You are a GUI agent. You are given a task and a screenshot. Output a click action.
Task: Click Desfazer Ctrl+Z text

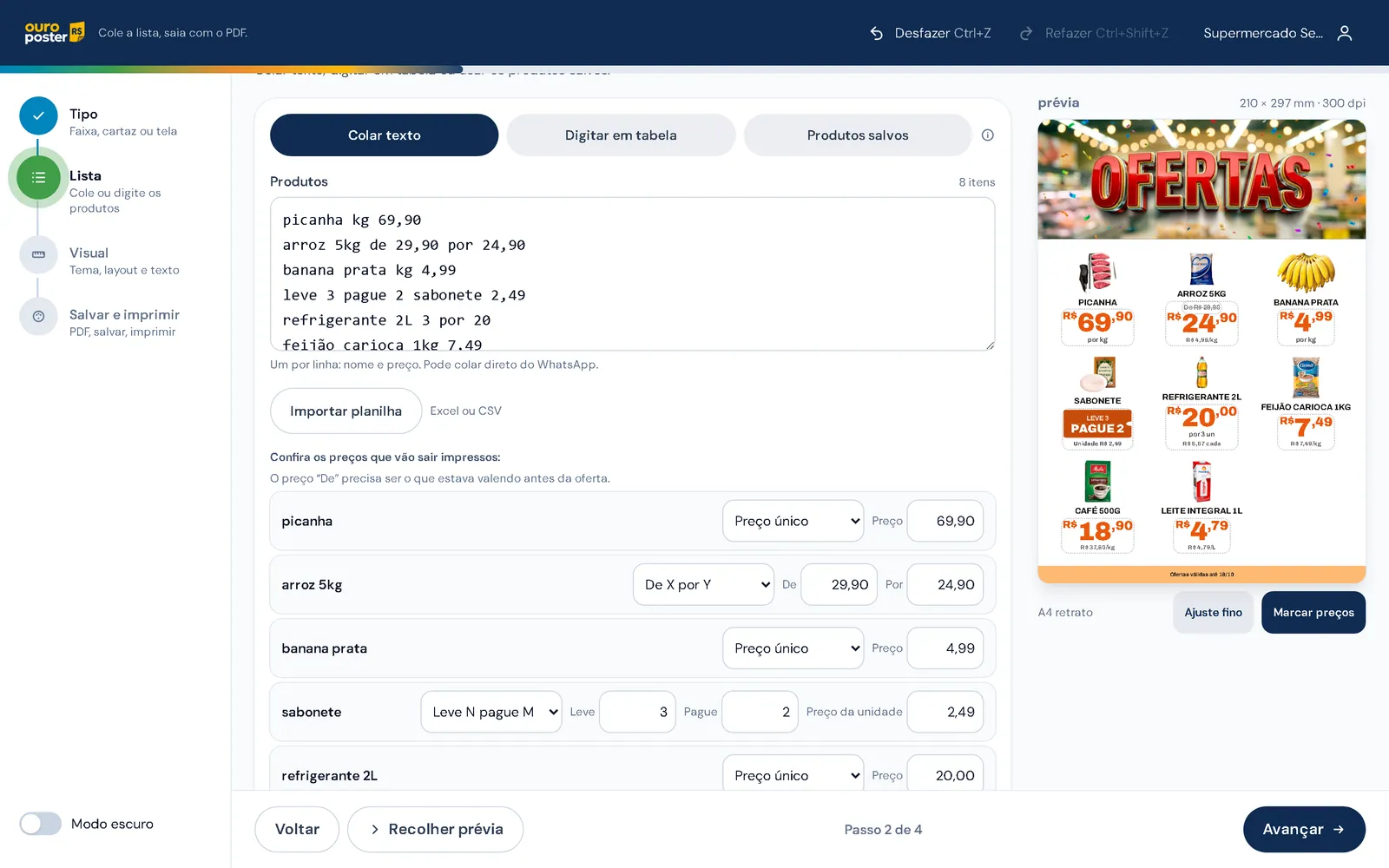943,33
